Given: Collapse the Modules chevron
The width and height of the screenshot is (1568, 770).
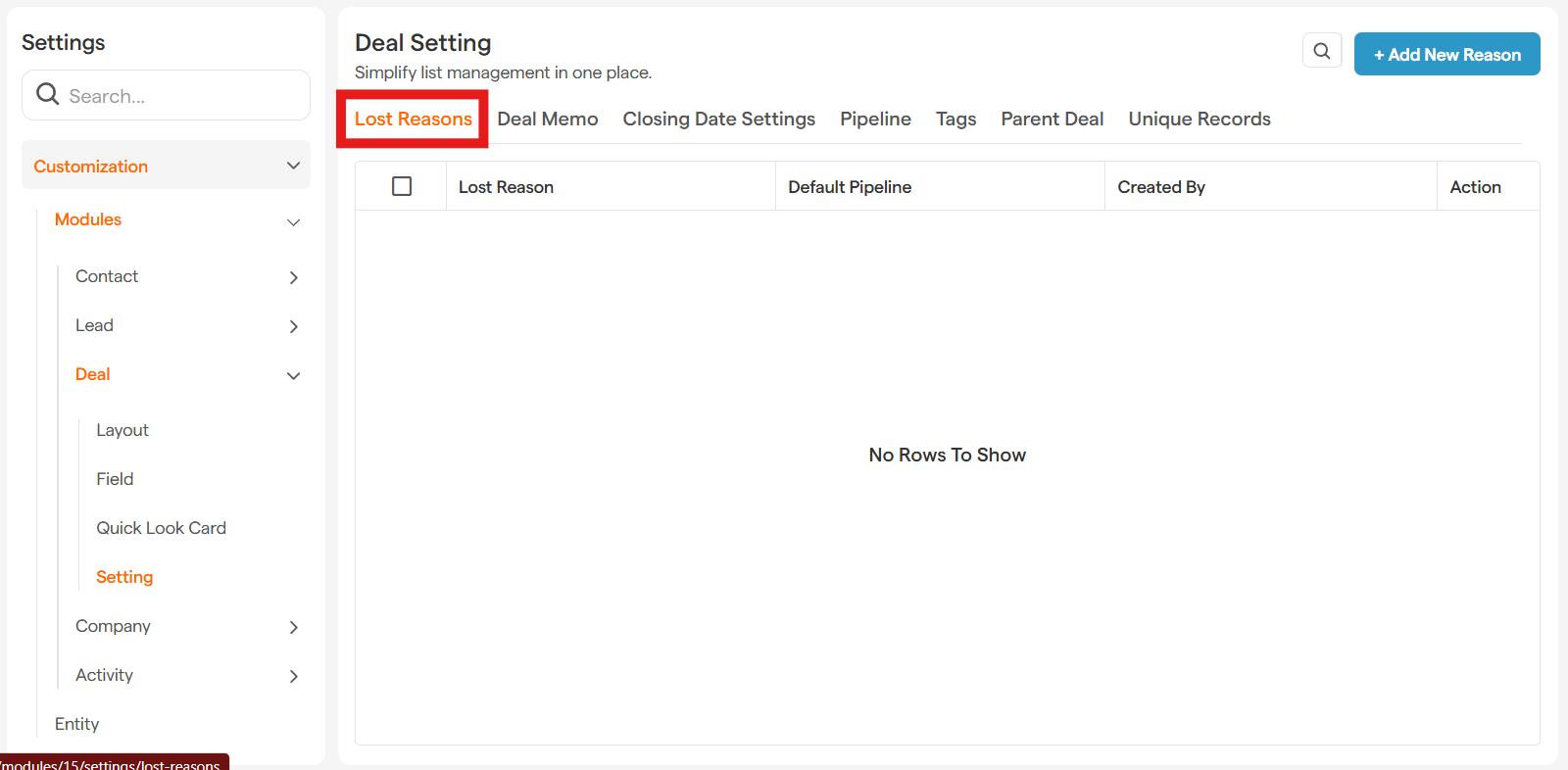Looking at the screenshot, I should [x=293, y=222].
